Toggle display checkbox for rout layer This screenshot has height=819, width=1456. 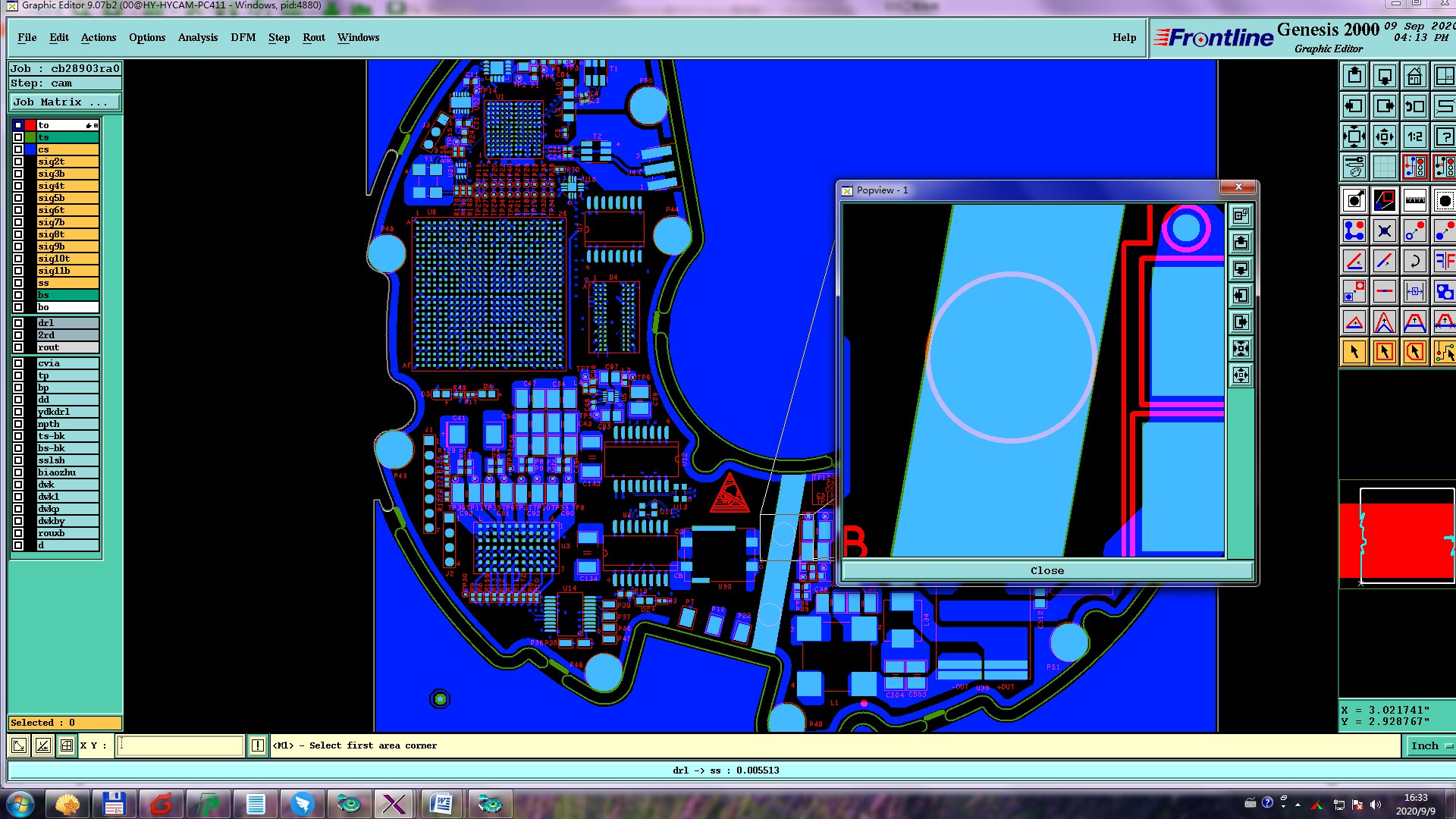click(x=18, y=347)
